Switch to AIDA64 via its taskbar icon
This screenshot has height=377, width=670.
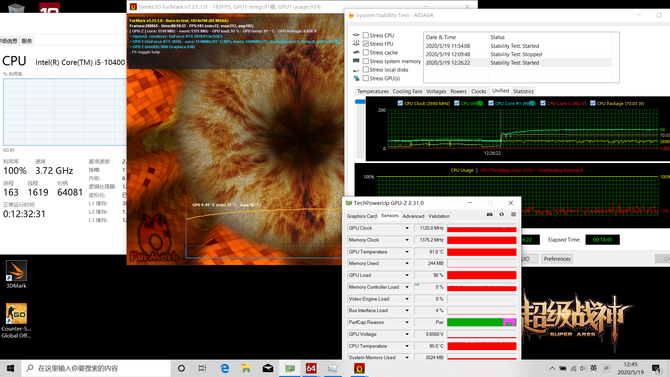pos(311,368)
